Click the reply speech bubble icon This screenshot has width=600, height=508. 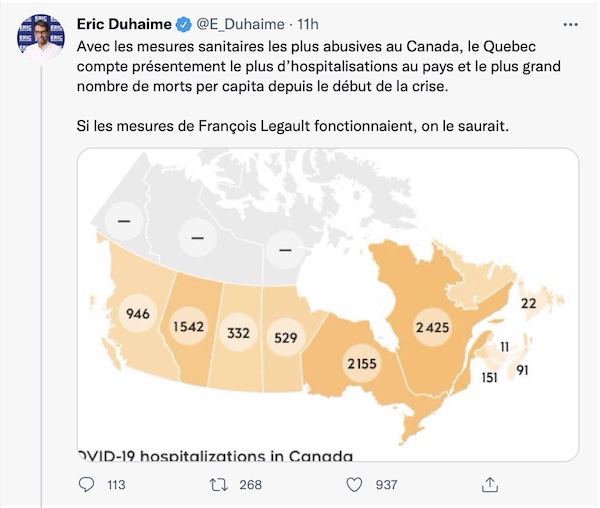(86, 485)
